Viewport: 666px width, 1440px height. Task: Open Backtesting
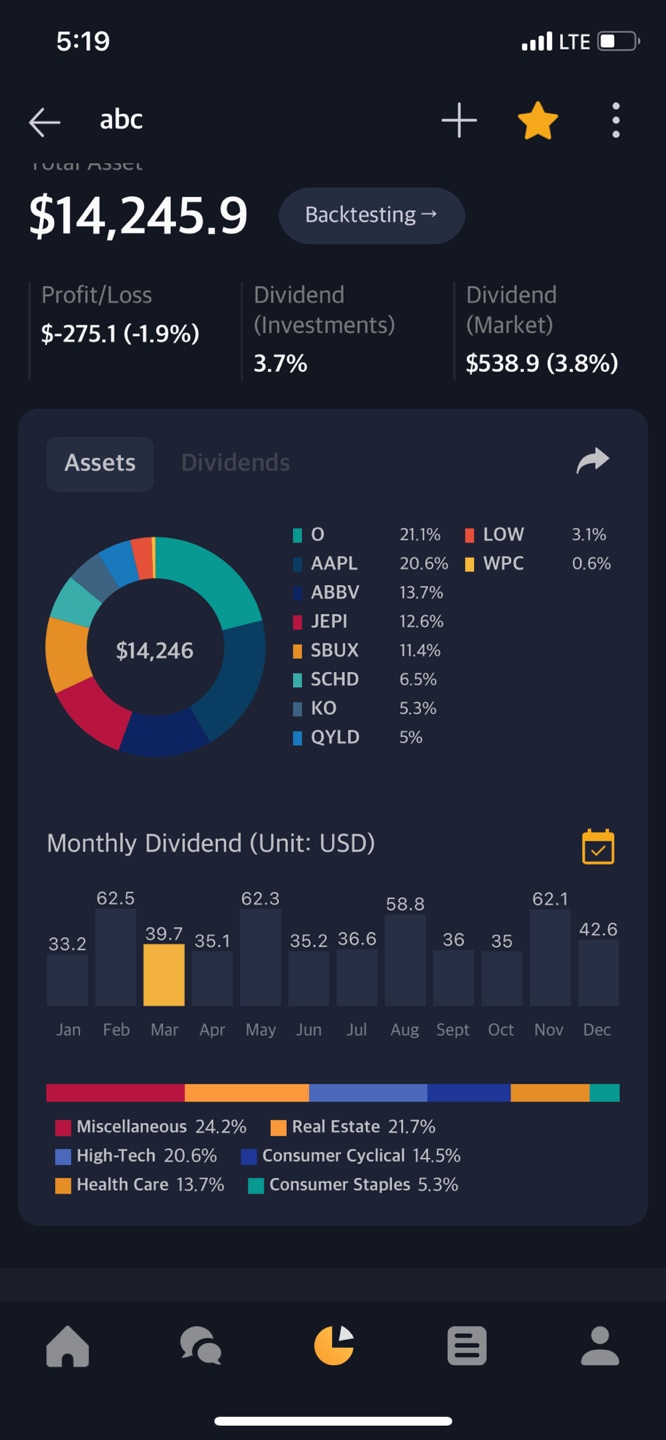coord(371,215)
